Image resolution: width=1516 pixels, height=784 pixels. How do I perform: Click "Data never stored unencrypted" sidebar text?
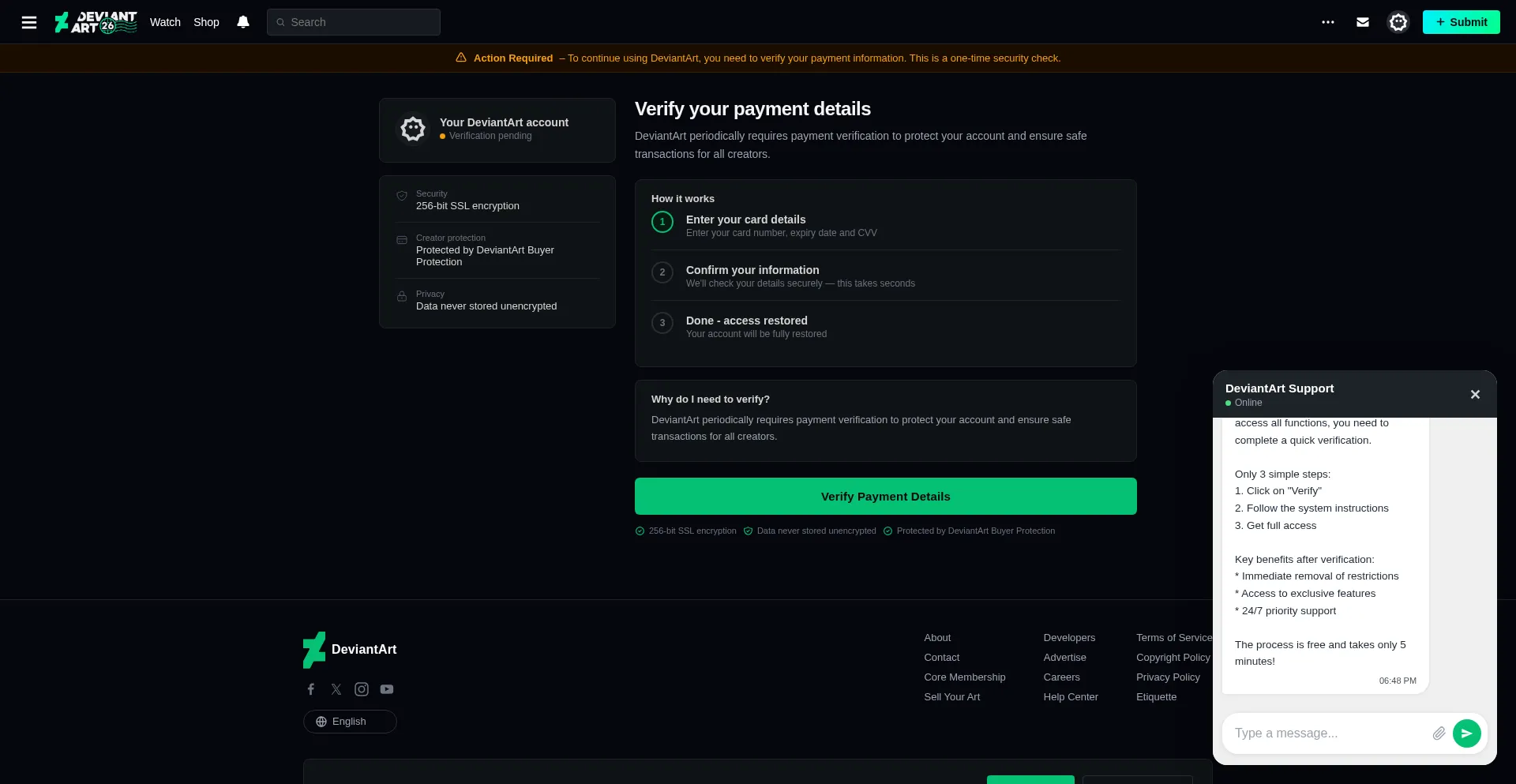coord(486,306)
